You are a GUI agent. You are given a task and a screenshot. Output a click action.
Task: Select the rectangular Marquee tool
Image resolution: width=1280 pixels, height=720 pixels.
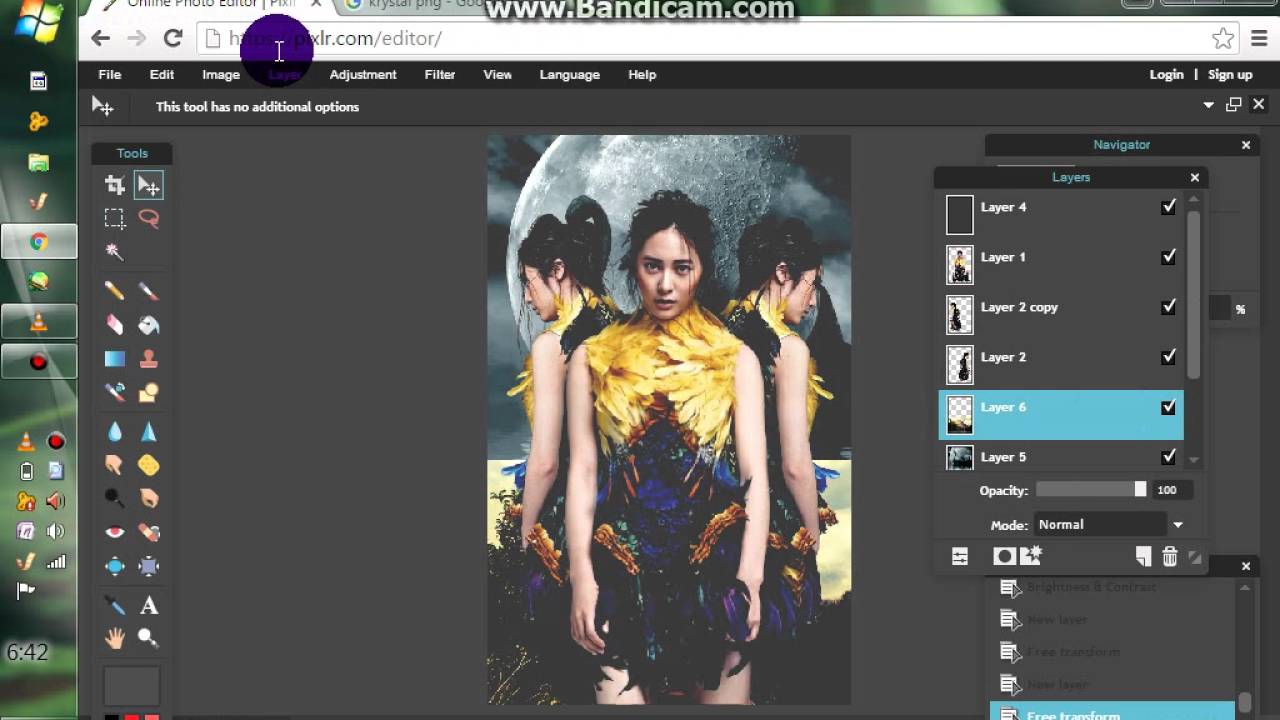tap(115, 218)
